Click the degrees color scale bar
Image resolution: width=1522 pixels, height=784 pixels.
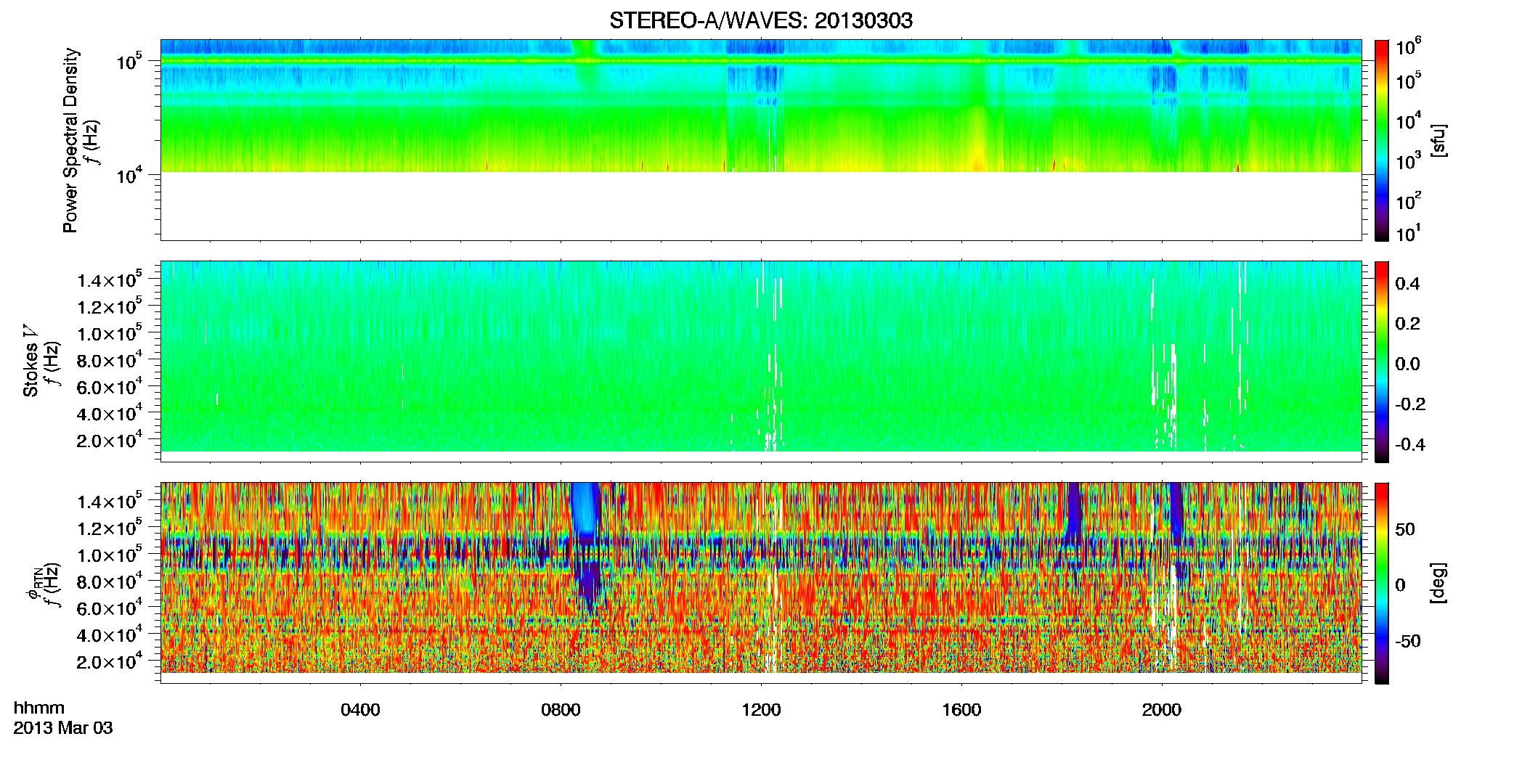click(x=1382, y=583)
